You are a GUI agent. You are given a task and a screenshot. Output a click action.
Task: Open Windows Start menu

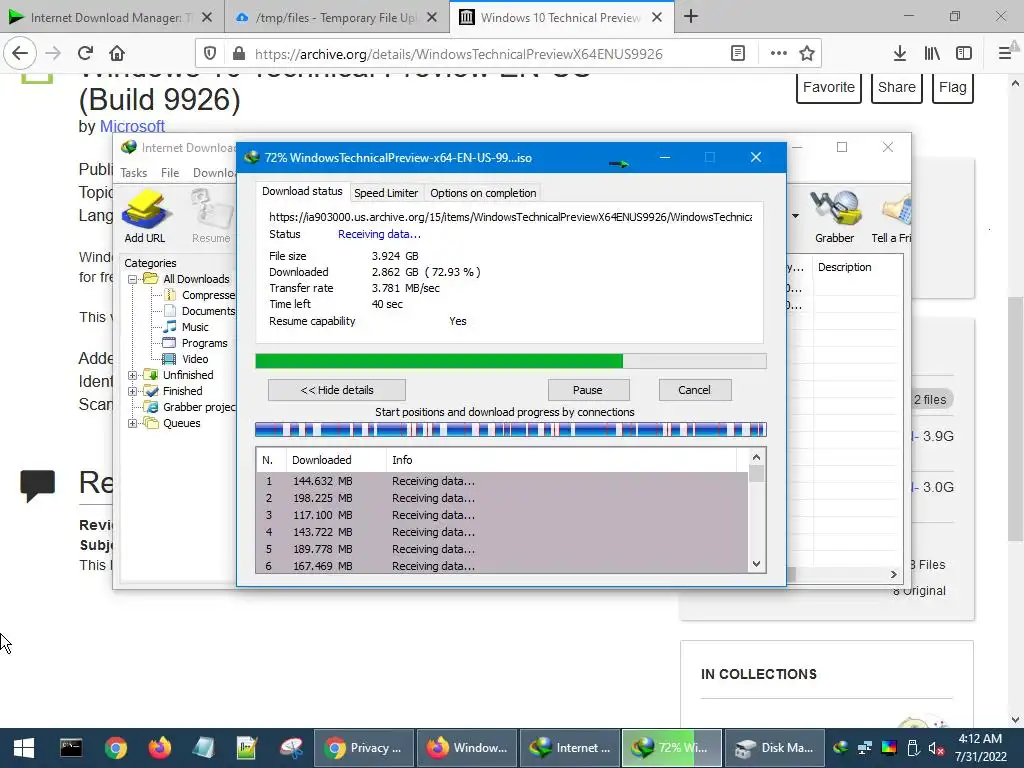point(24,748)
